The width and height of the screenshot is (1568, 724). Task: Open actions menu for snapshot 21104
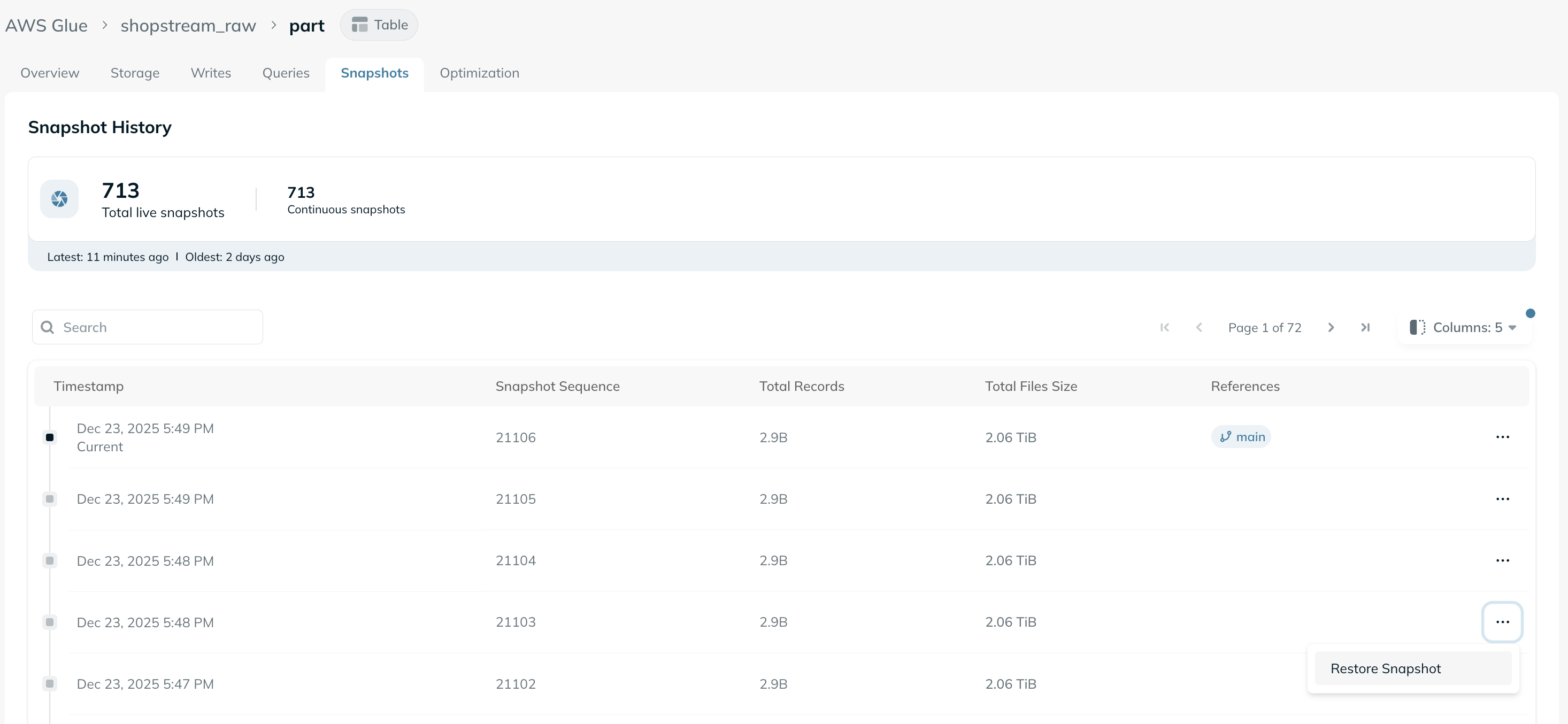pos(1502,560)
